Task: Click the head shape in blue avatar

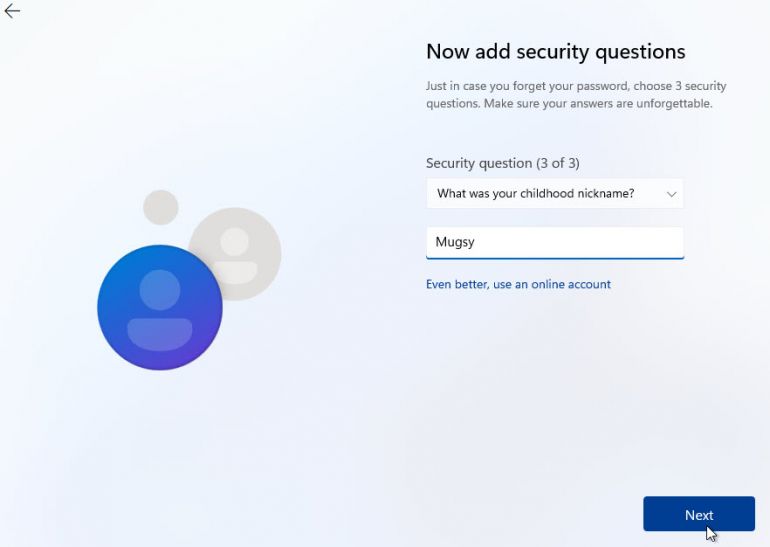Action: point(160,290)
